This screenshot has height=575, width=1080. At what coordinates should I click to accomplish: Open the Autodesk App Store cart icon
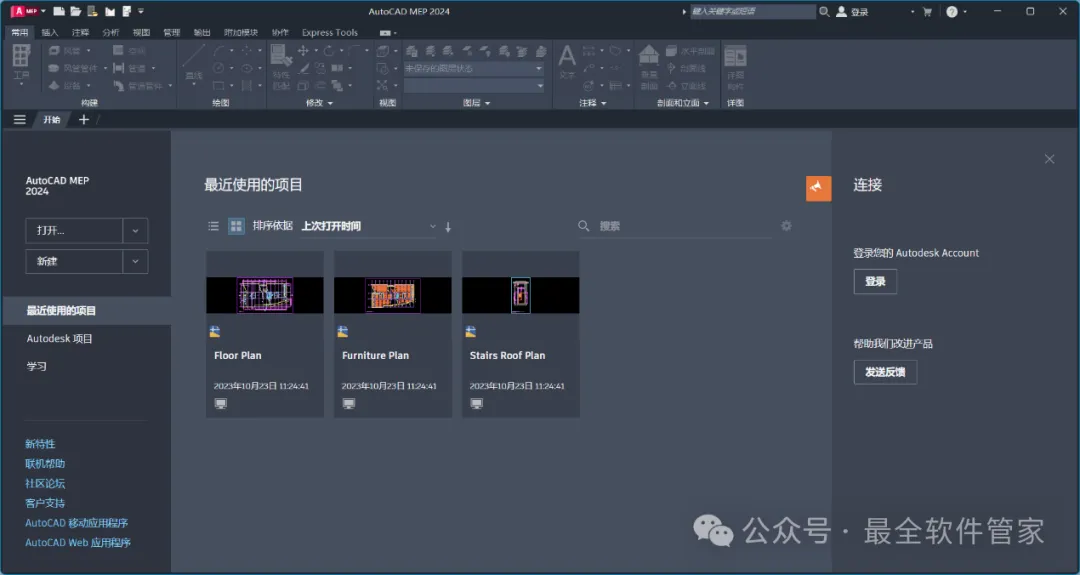tap(927, 11)
